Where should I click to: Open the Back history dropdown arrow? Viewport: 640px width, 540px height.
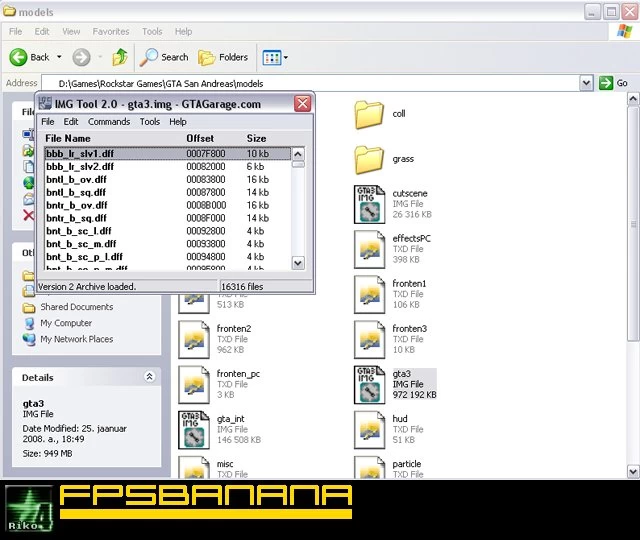59,57
